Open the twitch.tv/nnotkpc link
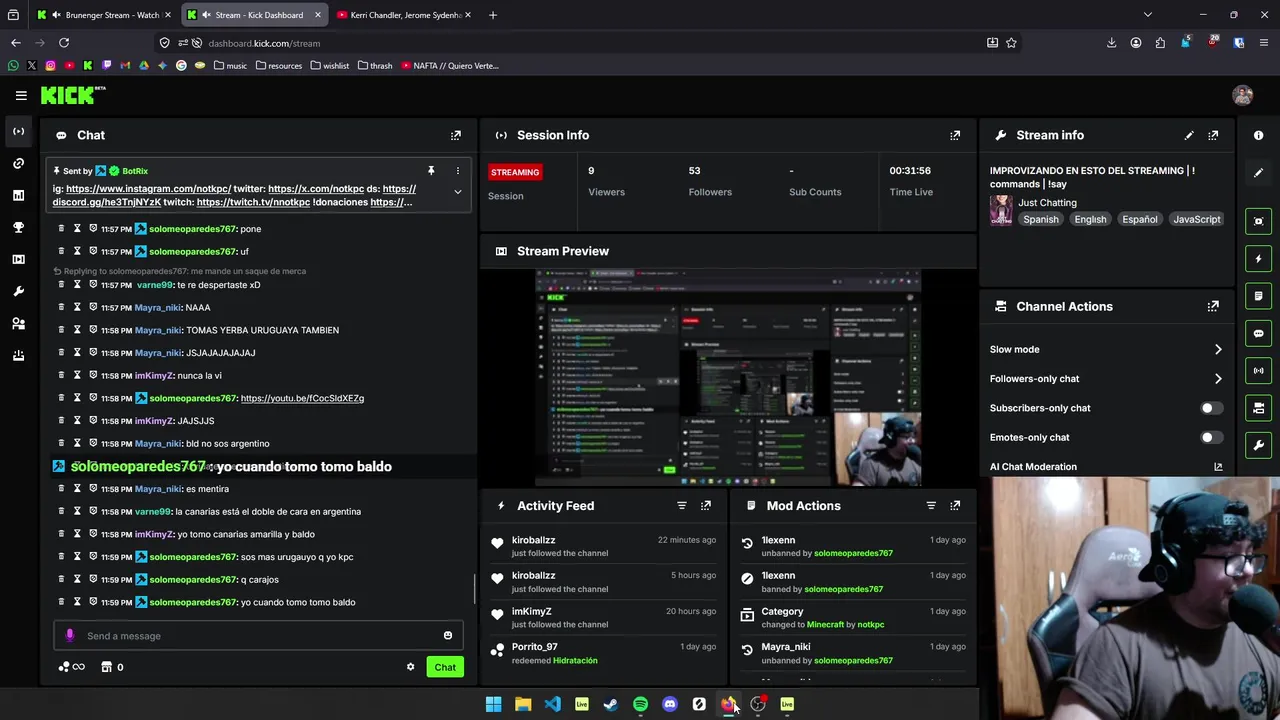1280x720 pixels. tap(253, 202)
